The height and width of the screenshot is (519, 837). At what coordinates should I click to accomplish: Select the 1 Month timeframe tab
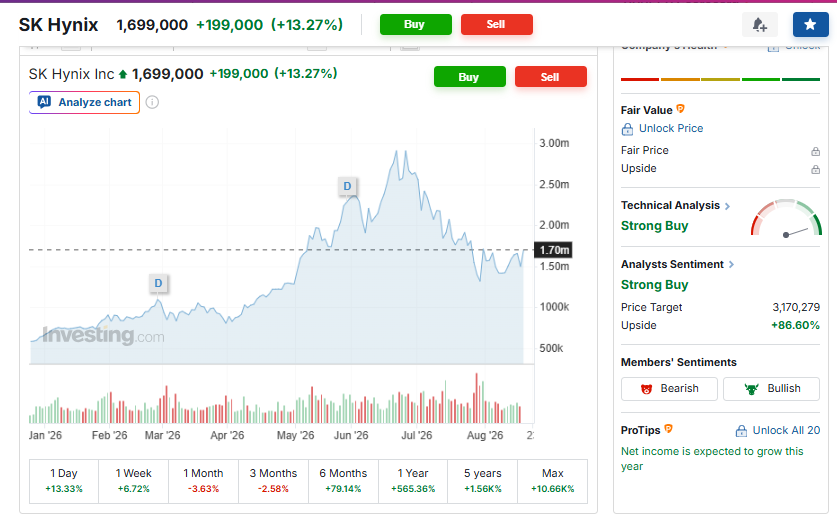203,481
